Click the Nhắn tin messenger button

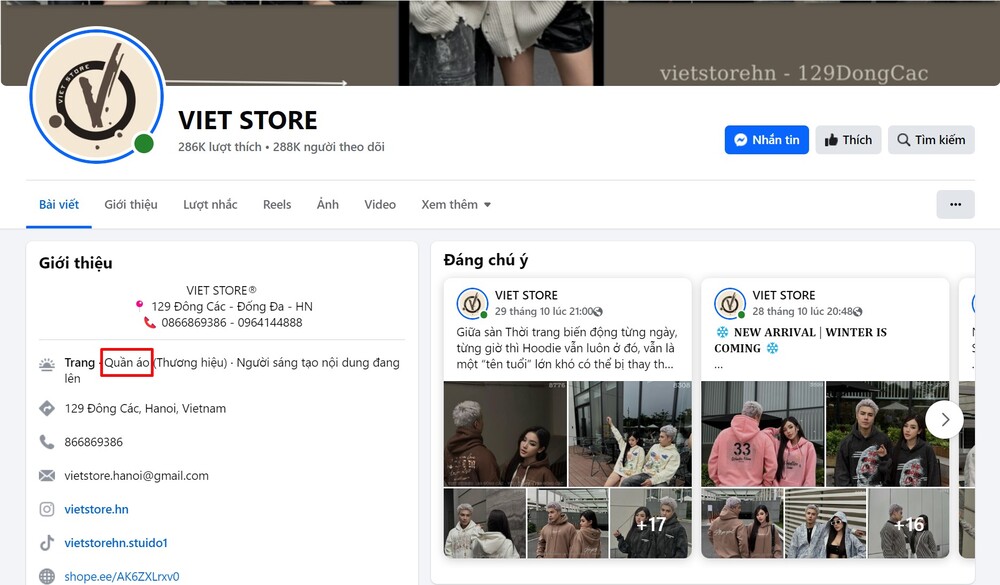(767, 140)
